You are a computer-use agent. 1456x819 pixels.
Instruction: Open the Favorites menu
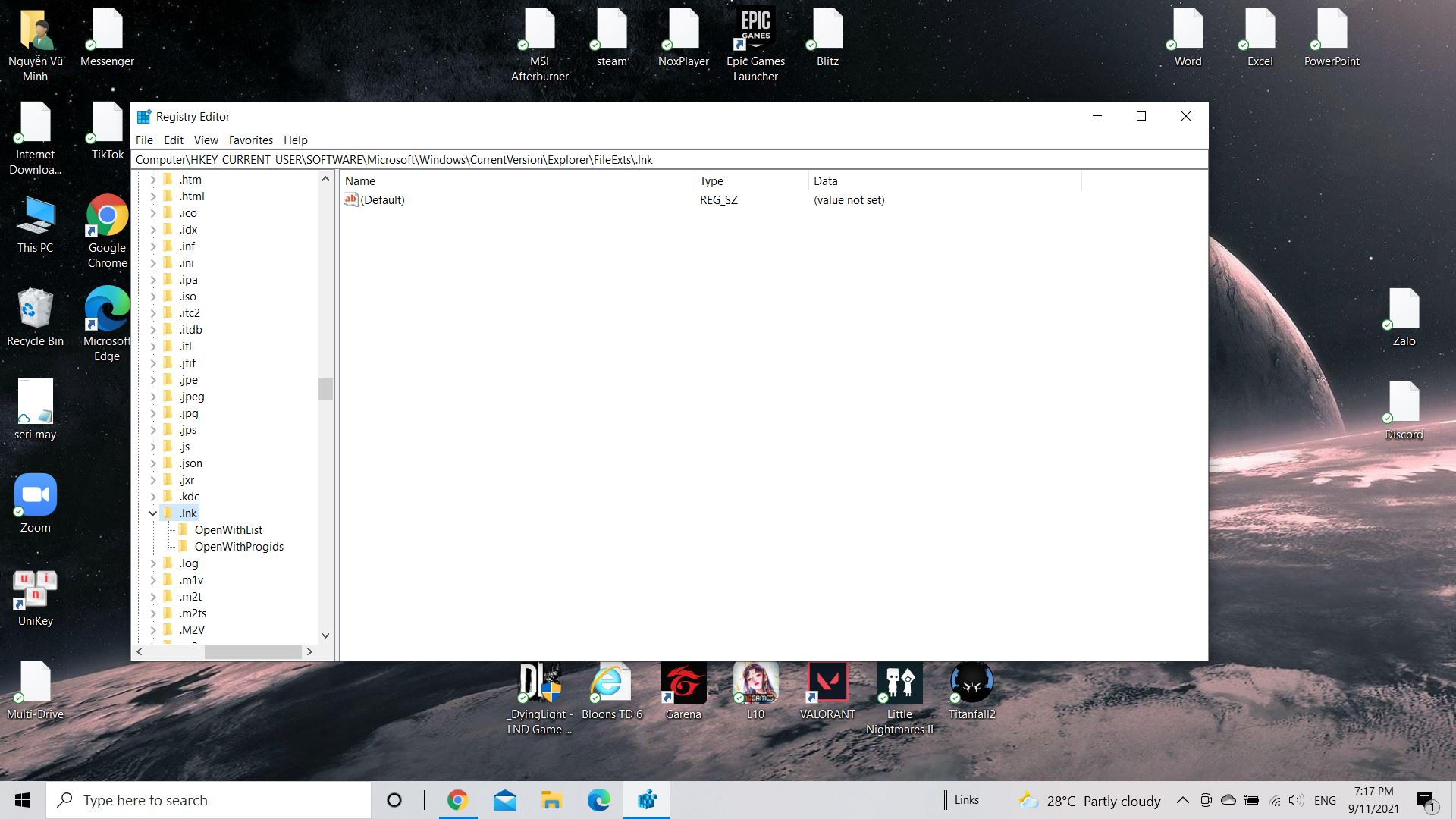tap(250, 140)
